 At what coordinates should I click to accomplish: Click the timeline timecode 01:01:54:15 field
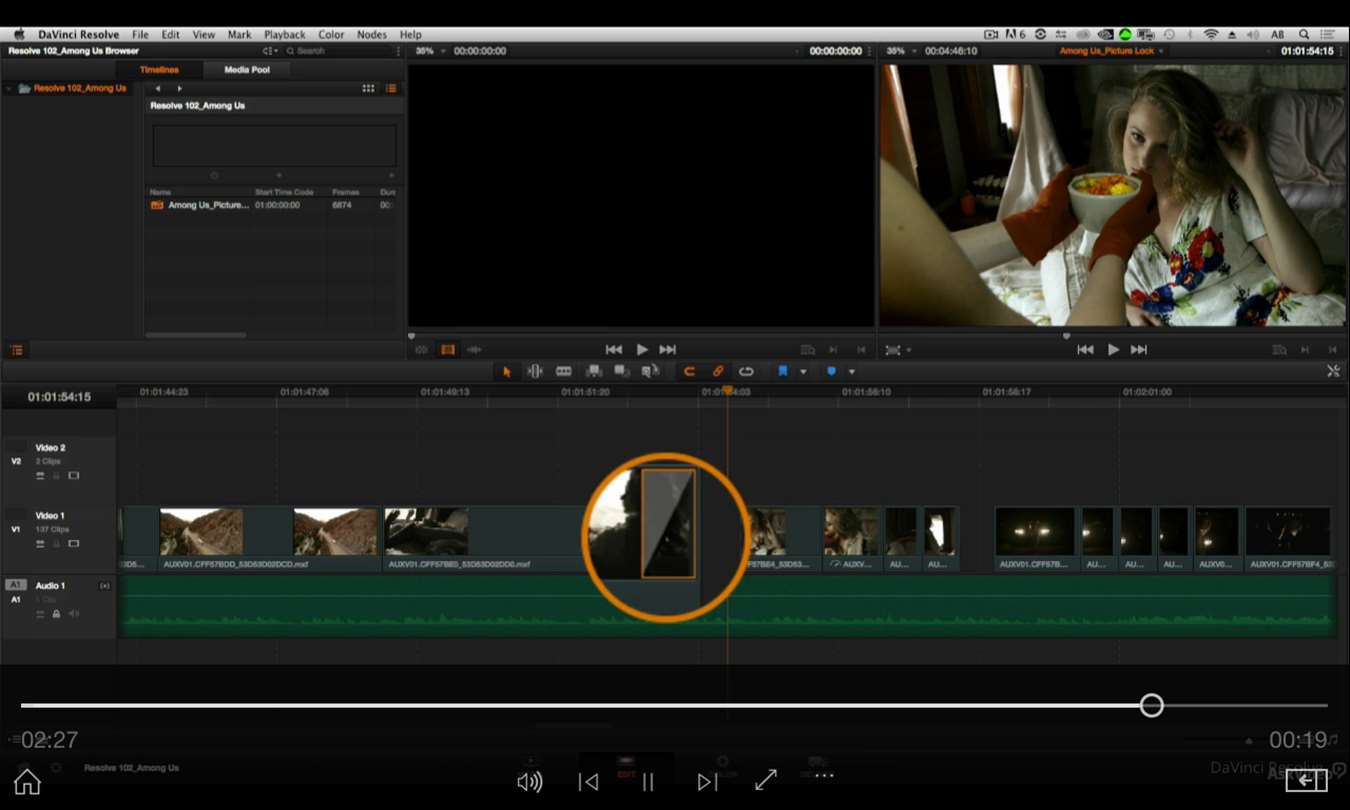(x=59, y=397)
